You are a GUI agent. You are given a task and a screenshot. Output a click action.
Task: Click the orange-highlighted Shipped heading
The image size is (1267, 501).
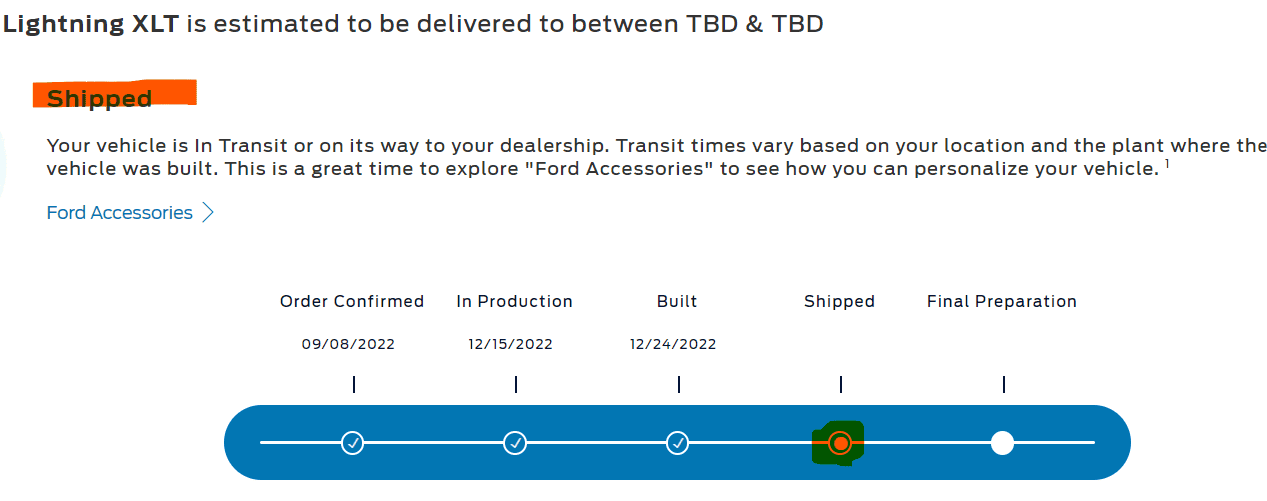click(x=100, y=98)
